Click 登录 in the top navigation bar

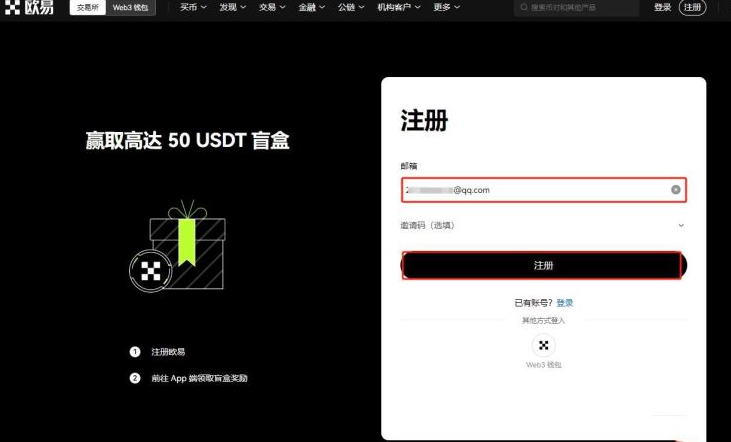[x=662, y=8]
